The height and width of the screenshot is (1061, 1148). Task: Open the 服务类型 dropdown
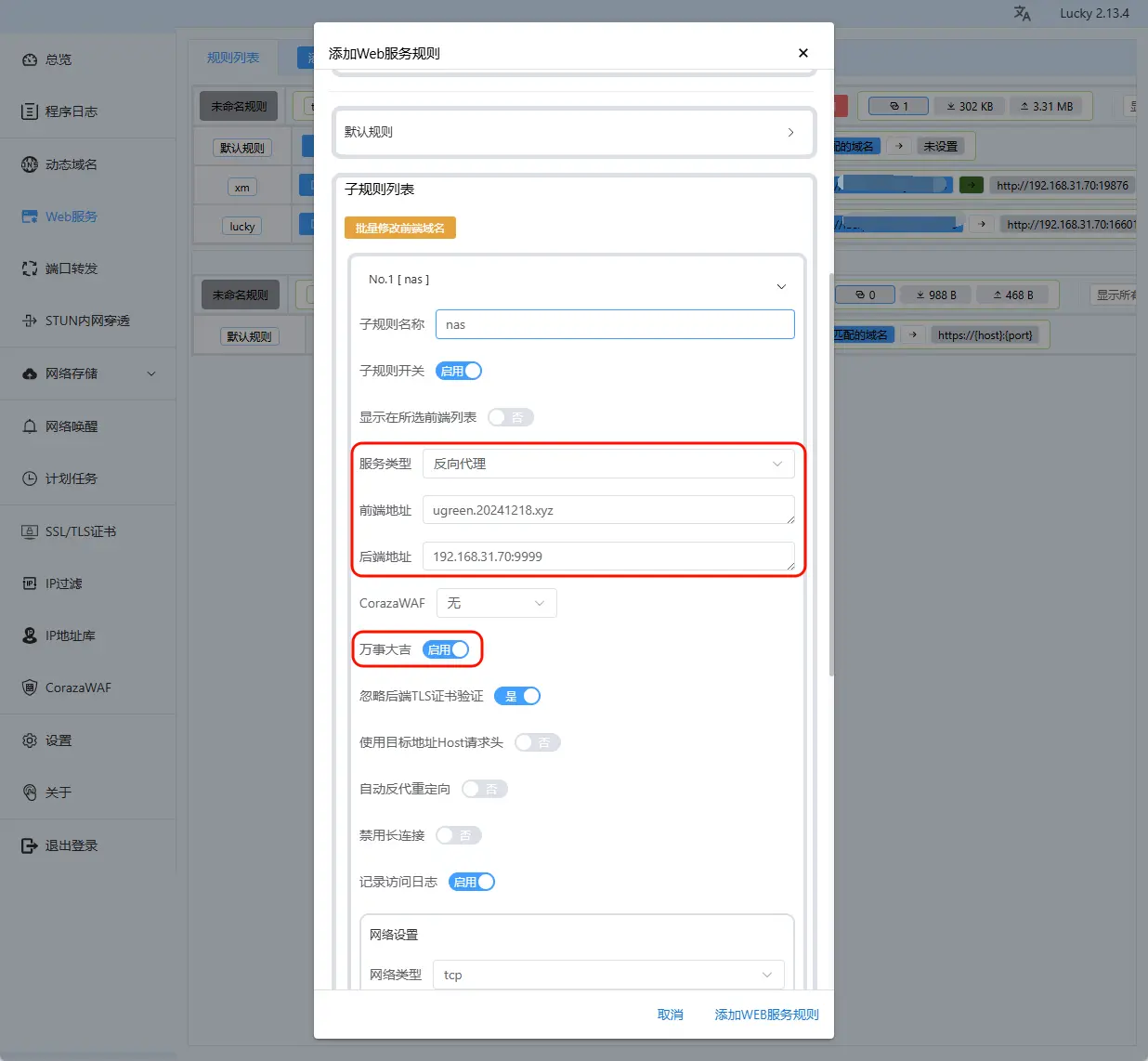pos(608,464)
